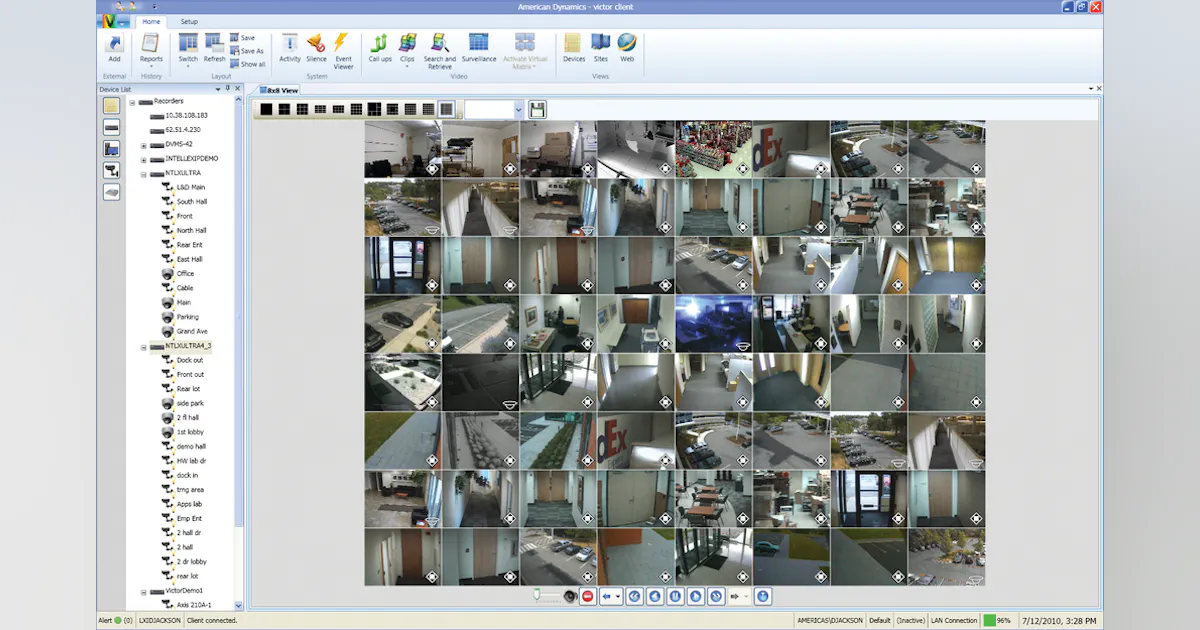Click the rewind playback button
This screenshot has height=630, width=1200.
click(x=636, y=596)
